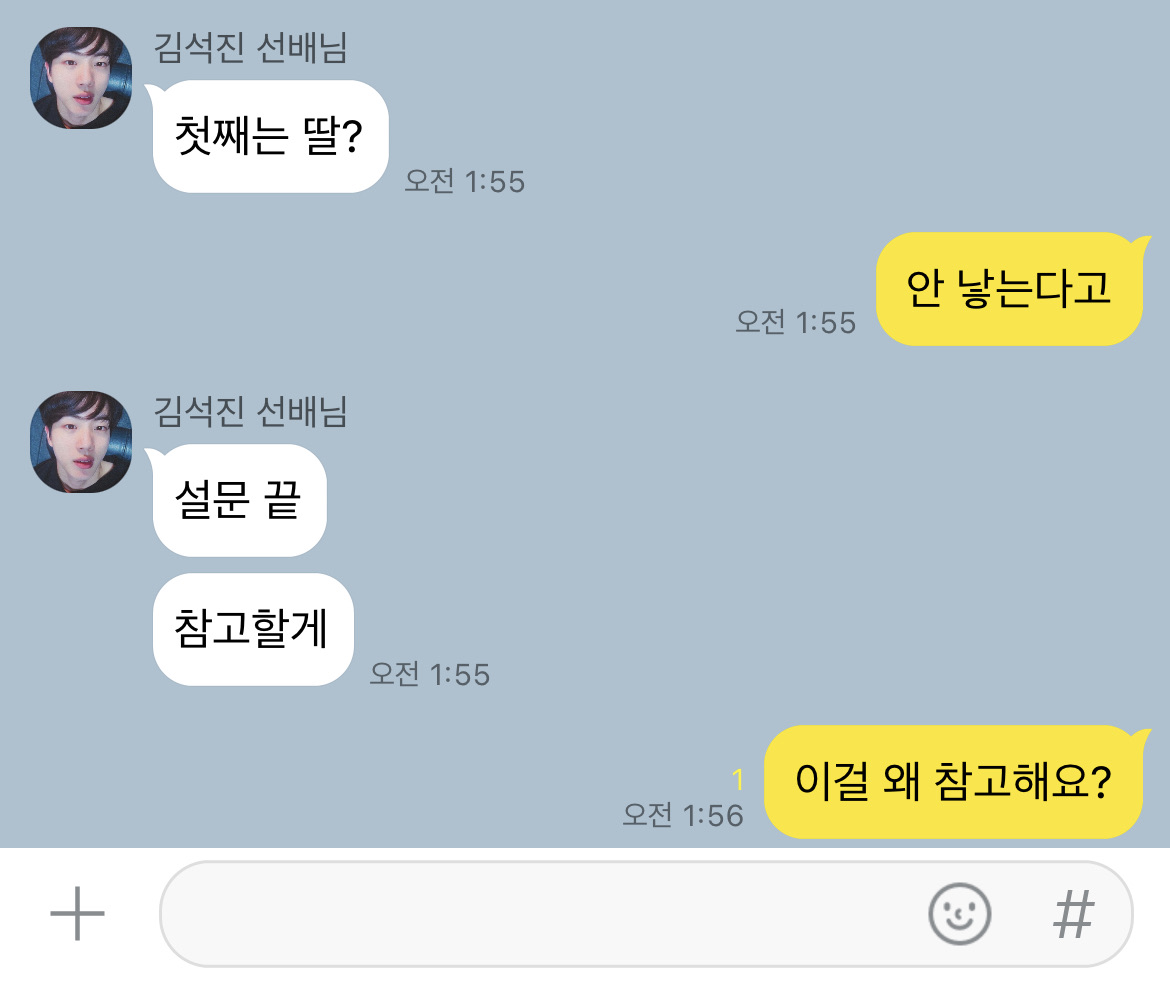Open the plus attachment menu

(x=77, y=913)
